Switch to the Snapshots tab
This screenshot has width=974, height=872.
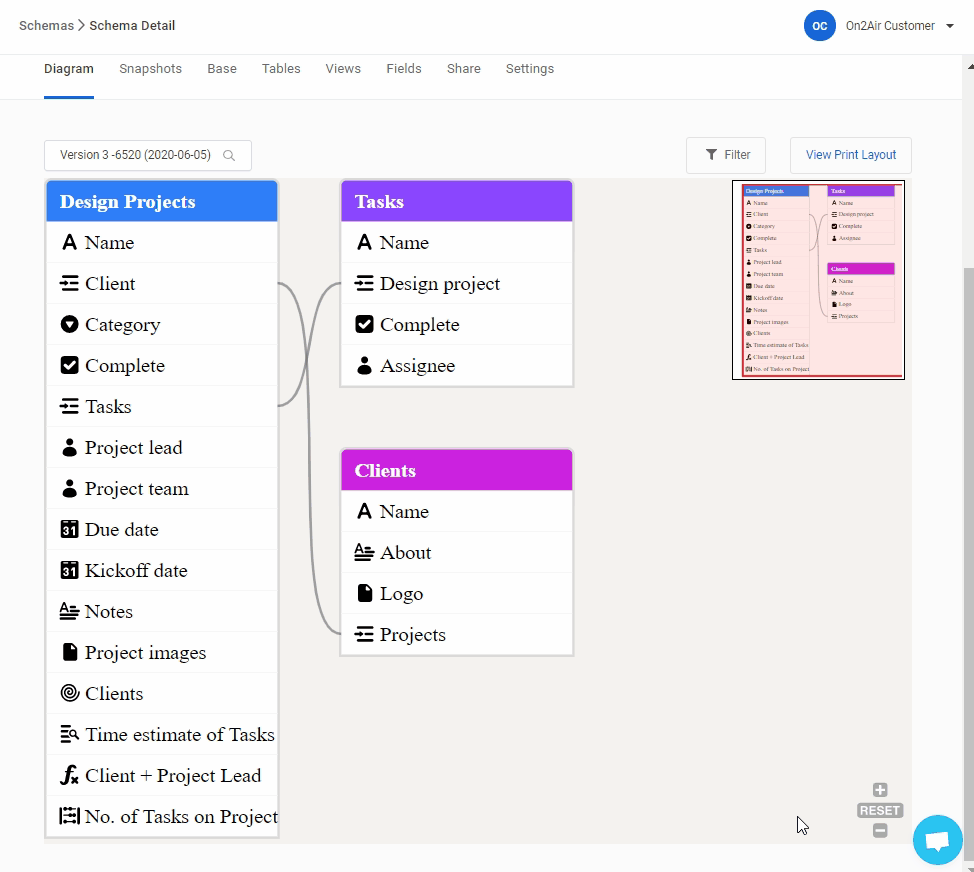pos(150,69)
